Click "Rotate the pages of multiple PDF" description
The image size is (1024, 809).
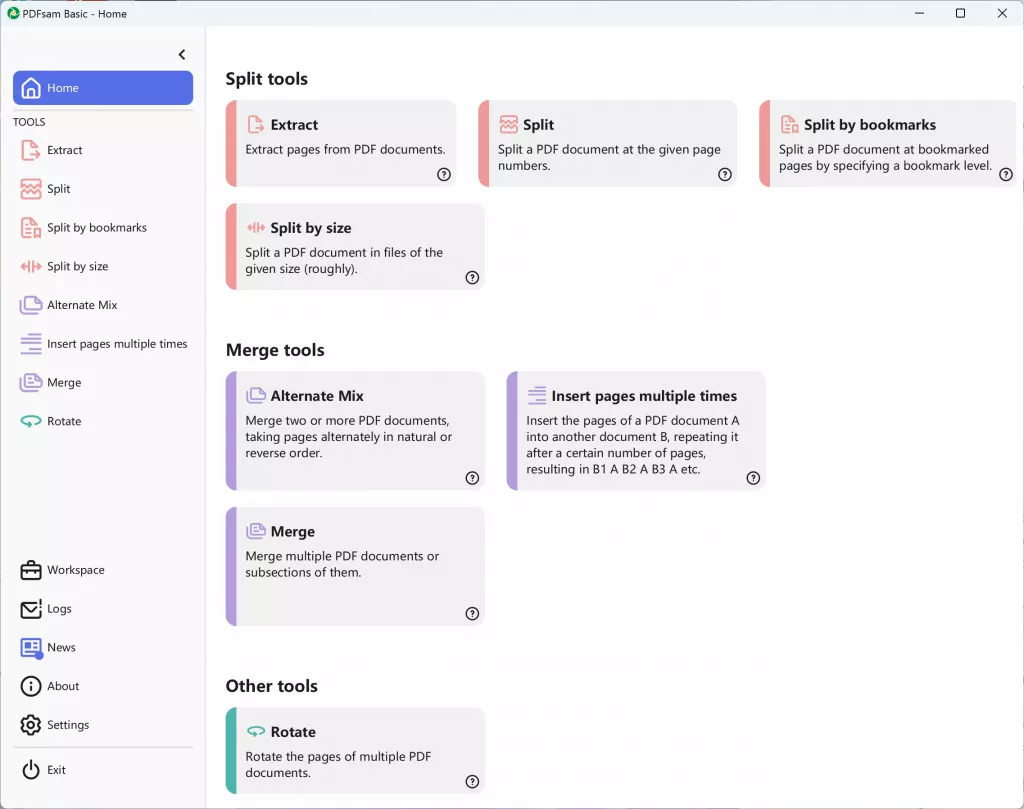click(x=338, y=756)
